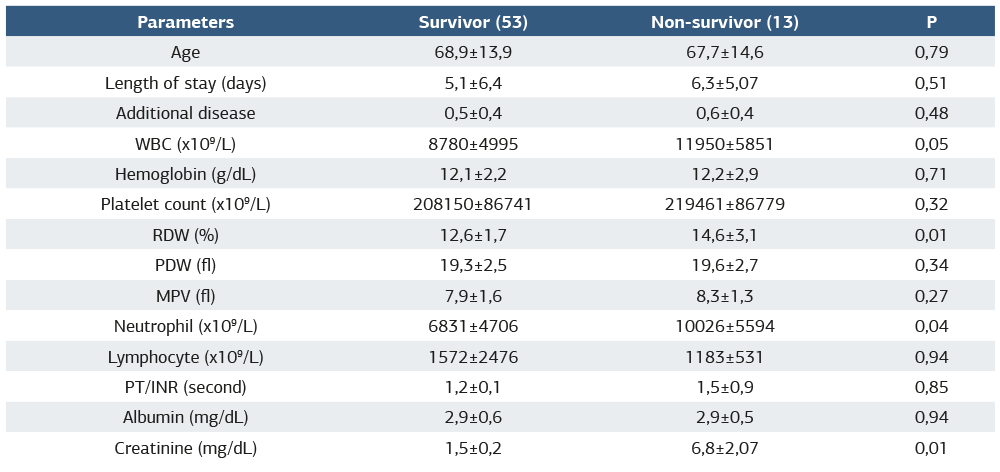This screenshot has width=1000, height=472.
Task: Select the PDW (fl) parameter cell
Action: coord(185,266)
